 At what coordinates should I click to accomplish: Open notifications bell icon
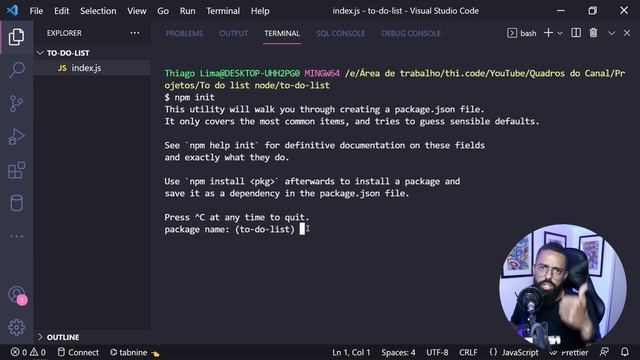(625, 352)
